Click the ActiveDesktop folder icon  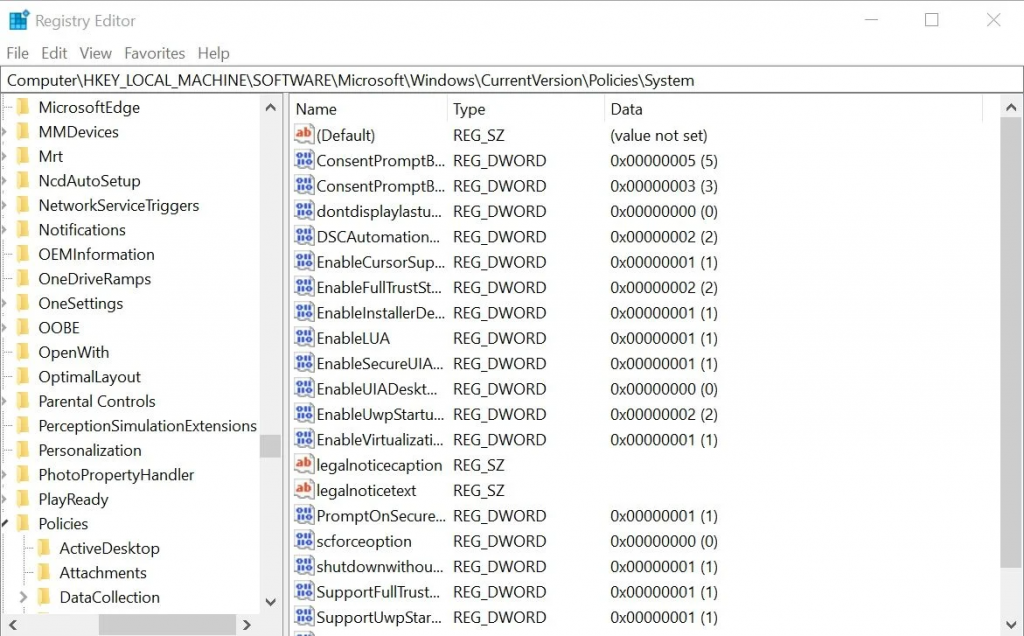click(44, 548)
